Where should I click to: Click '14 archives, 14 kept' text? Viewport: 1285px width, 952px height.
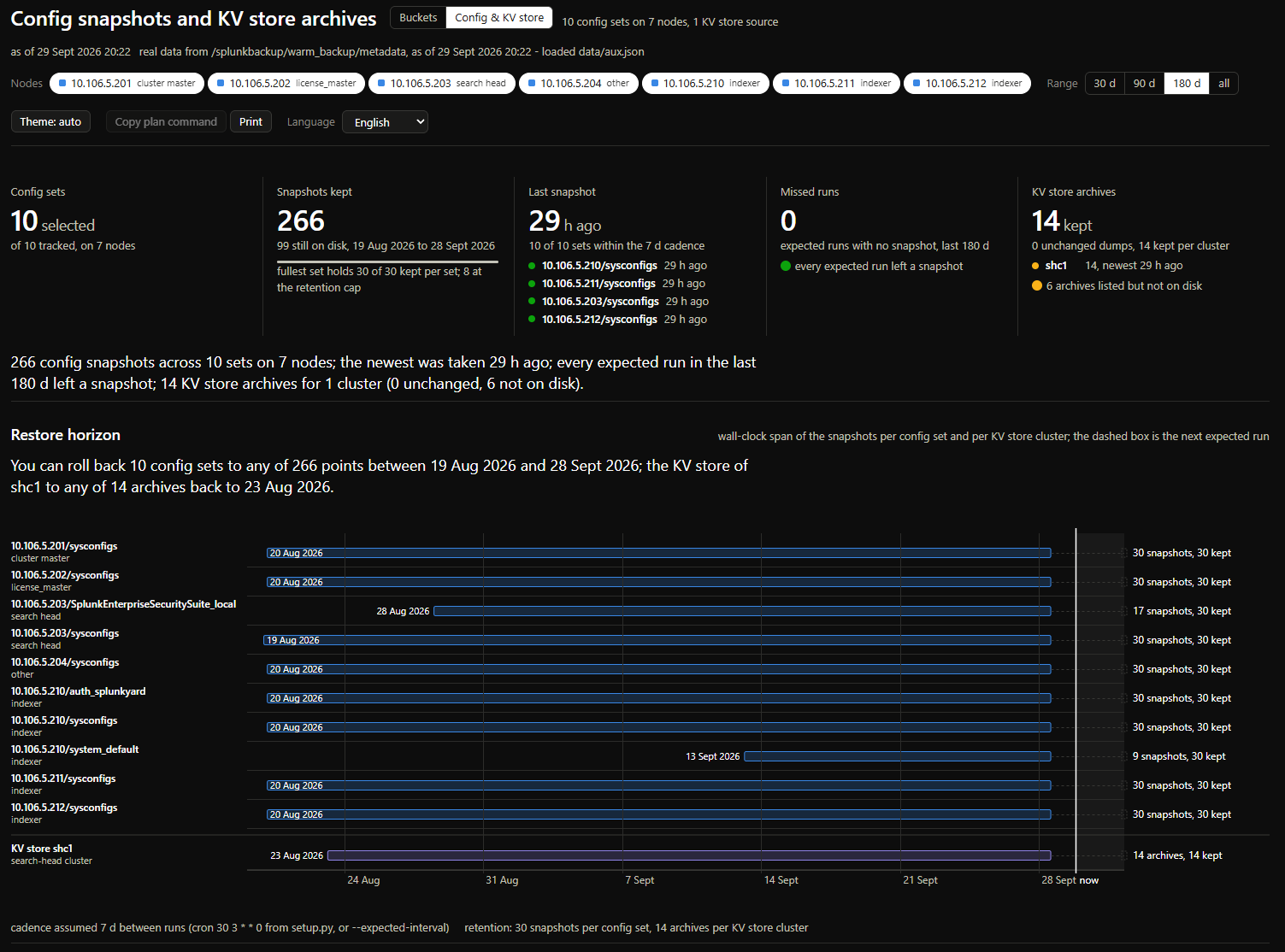pyautogui.click(x=1177, y=855)
